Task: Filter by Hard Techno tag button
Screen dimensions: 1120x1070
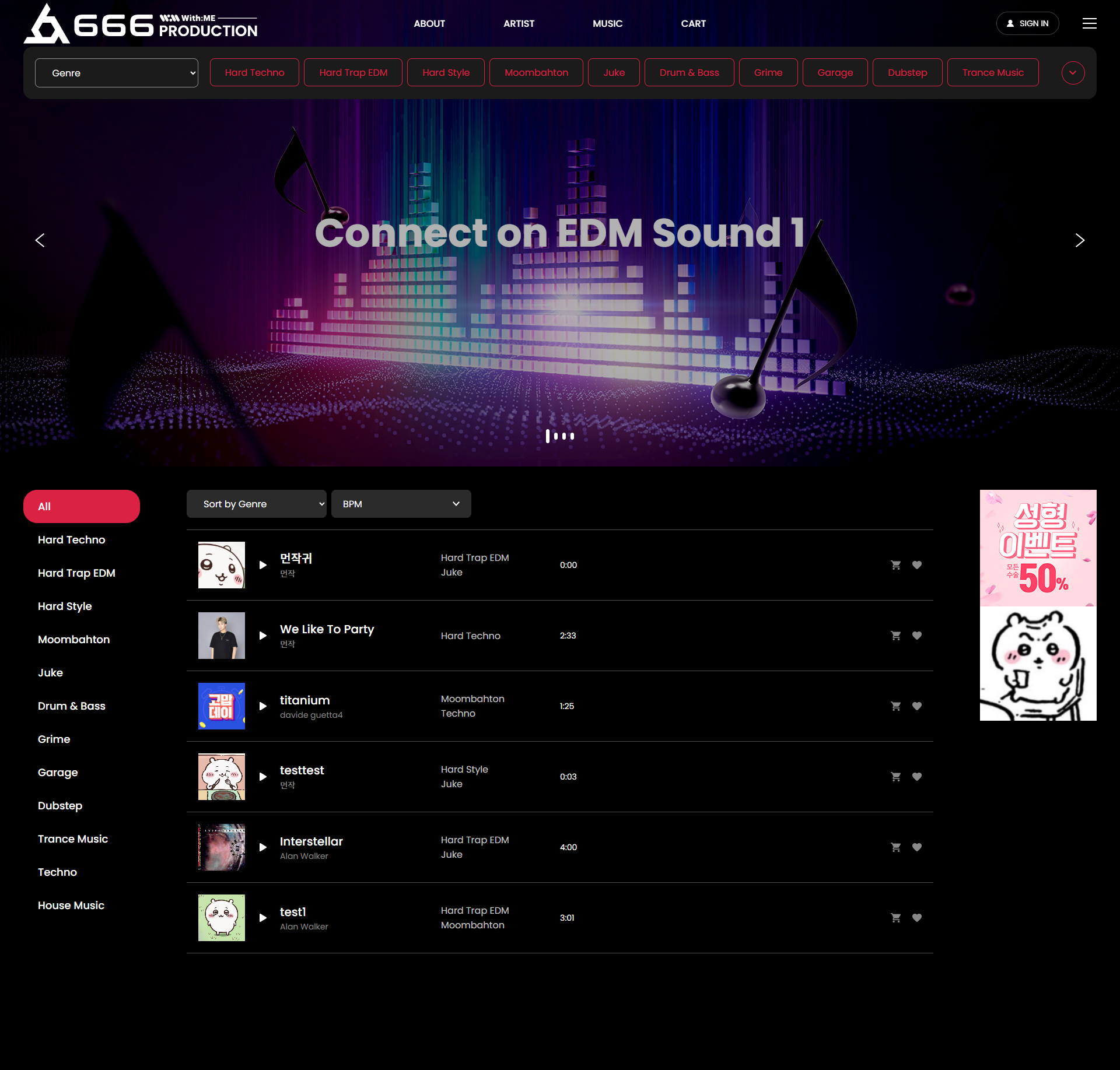Action: (254, 72)
